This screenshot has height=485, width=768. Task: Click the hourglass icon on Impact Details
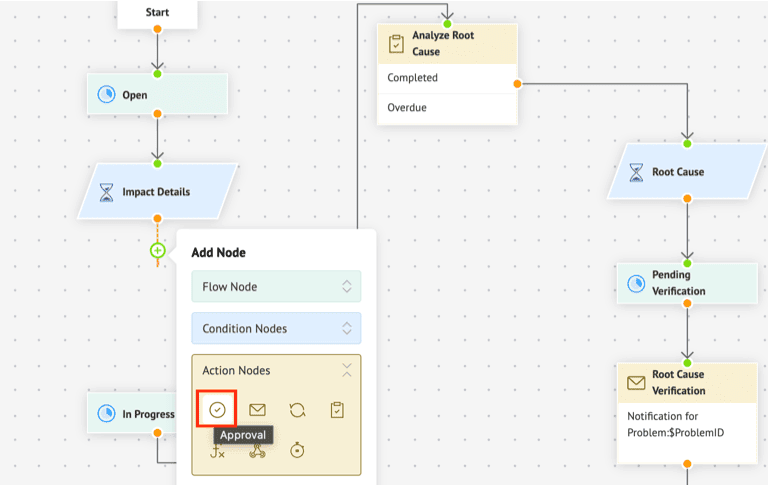(x=106, y=192)
